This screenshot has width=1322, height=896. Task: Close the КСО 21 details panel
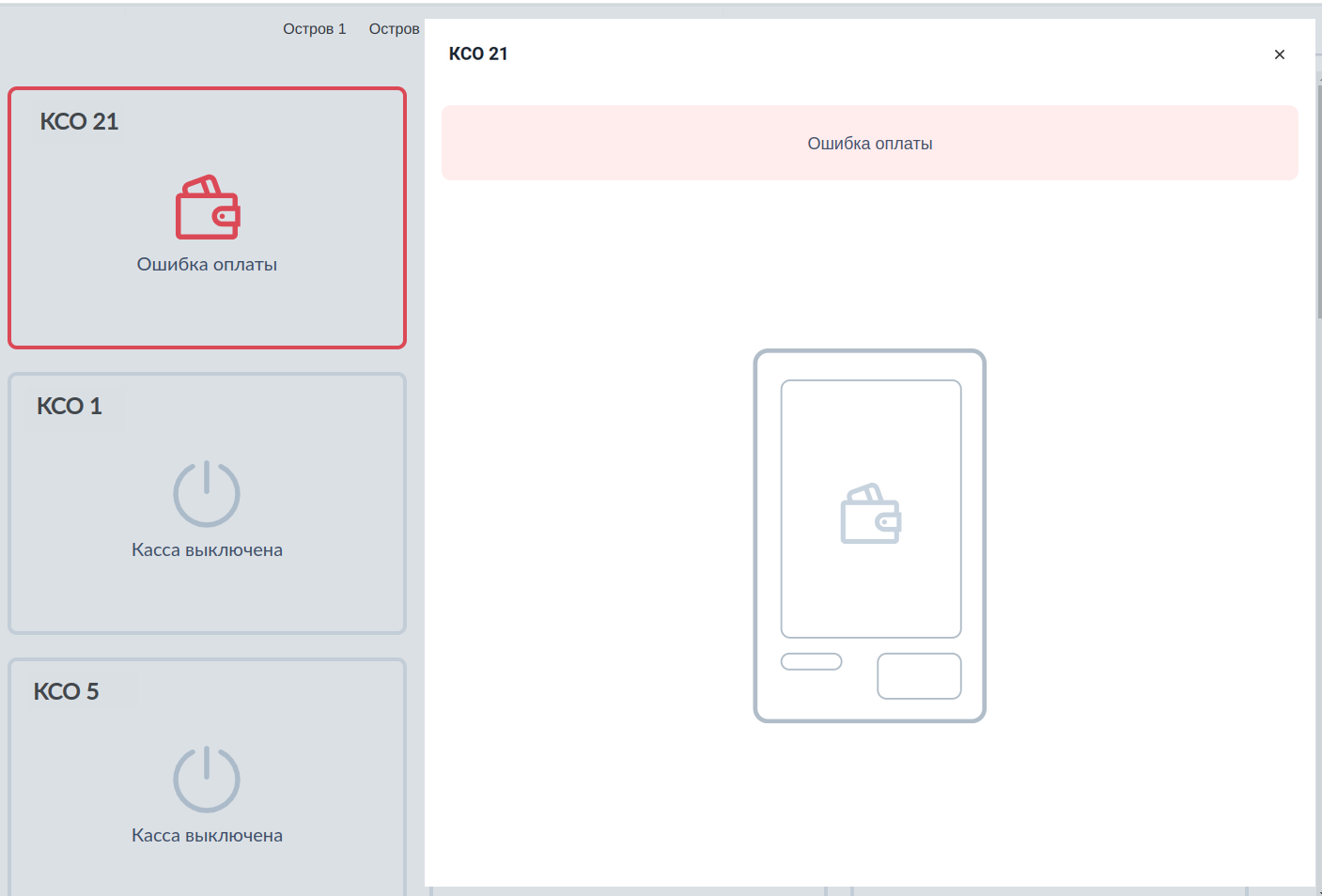point(1279,54)
